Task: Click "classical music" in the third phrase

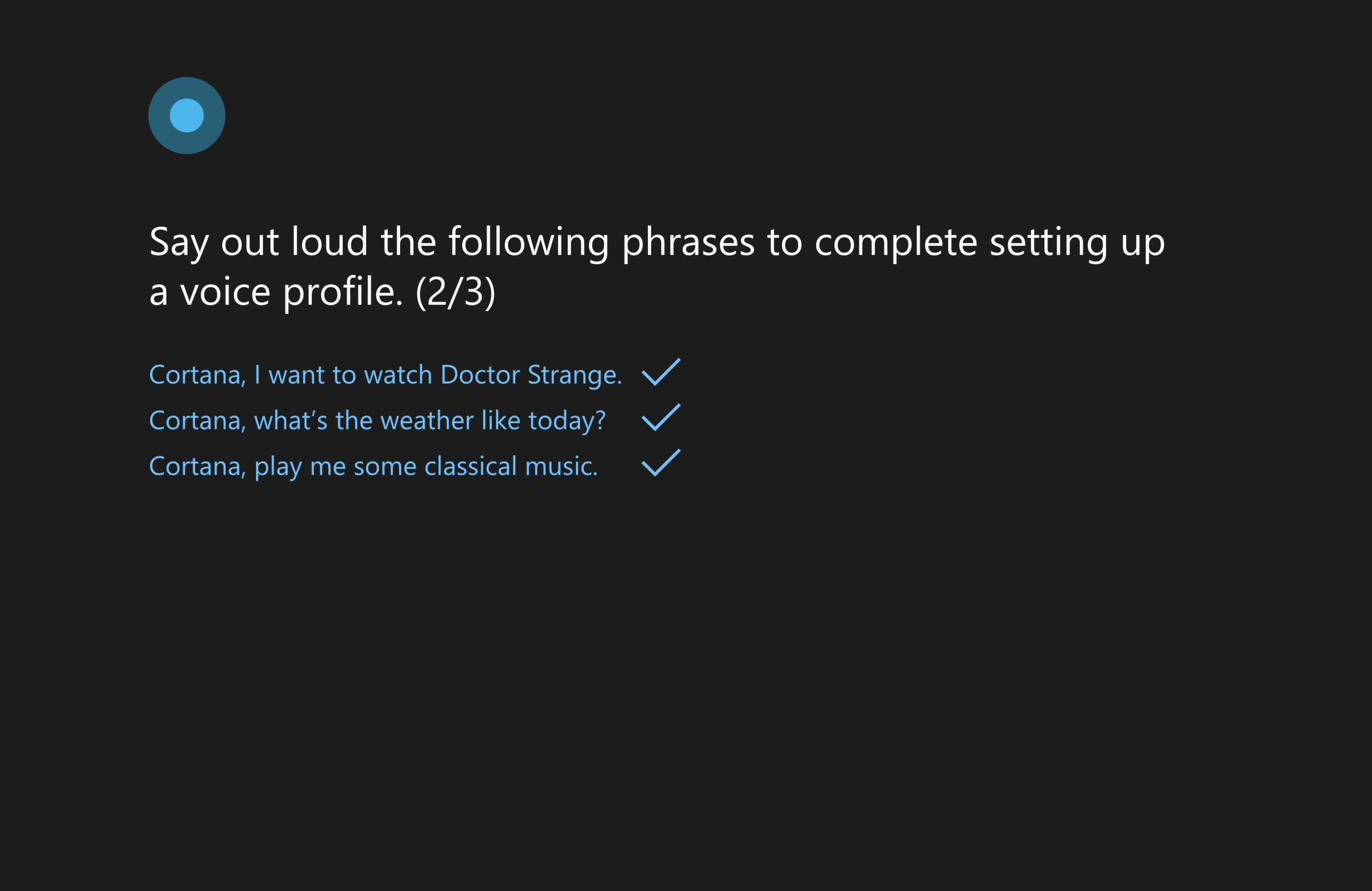Action: [511, 466]
